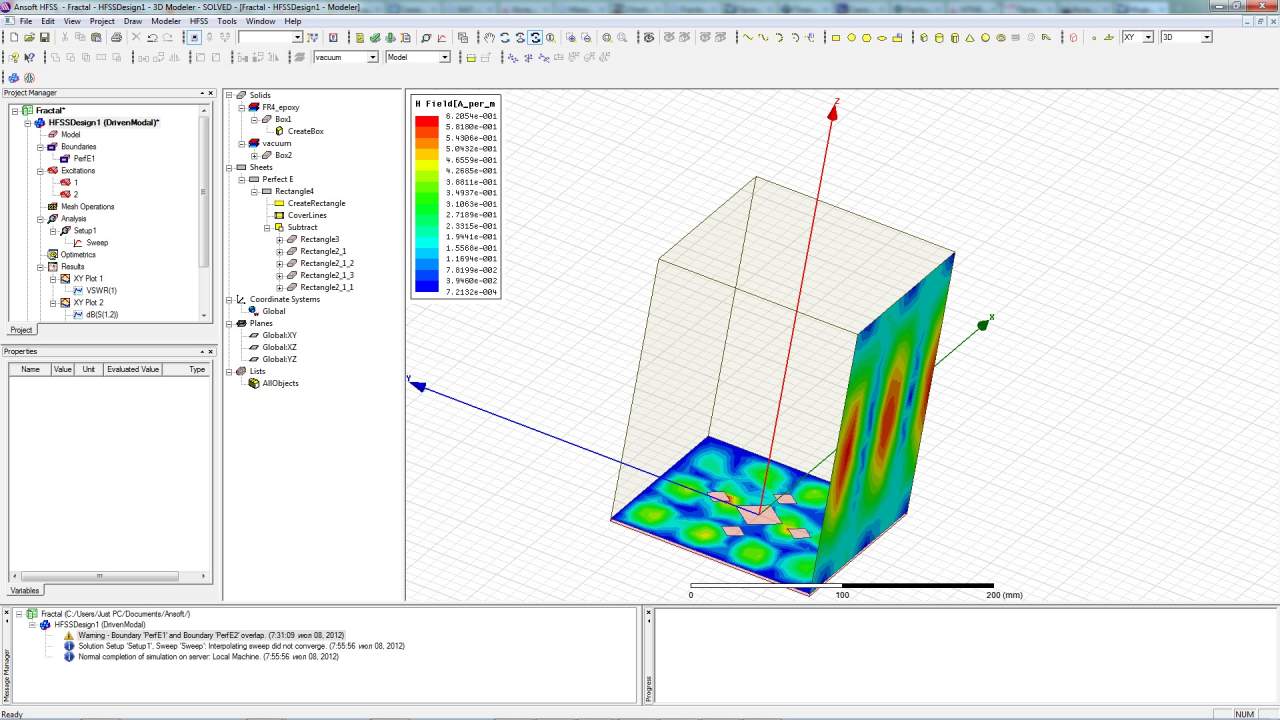Image resolution: width=1280 pixels, height=720 pixels.
Task: Open the XY drawing plane dropdown
Action: (x=1148, y=37)
